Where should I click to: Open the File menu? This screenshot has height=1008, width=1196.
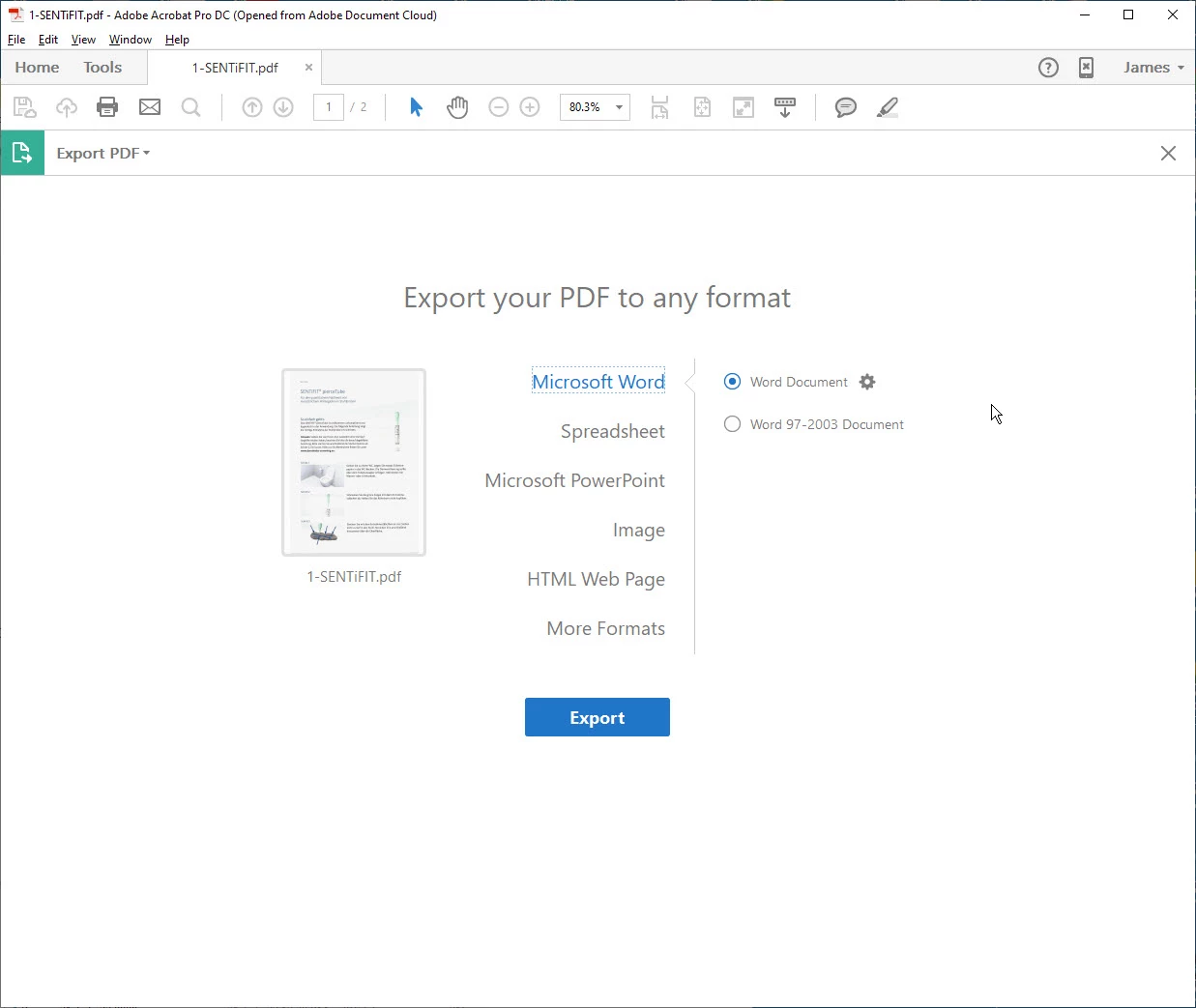coord(16,40)
